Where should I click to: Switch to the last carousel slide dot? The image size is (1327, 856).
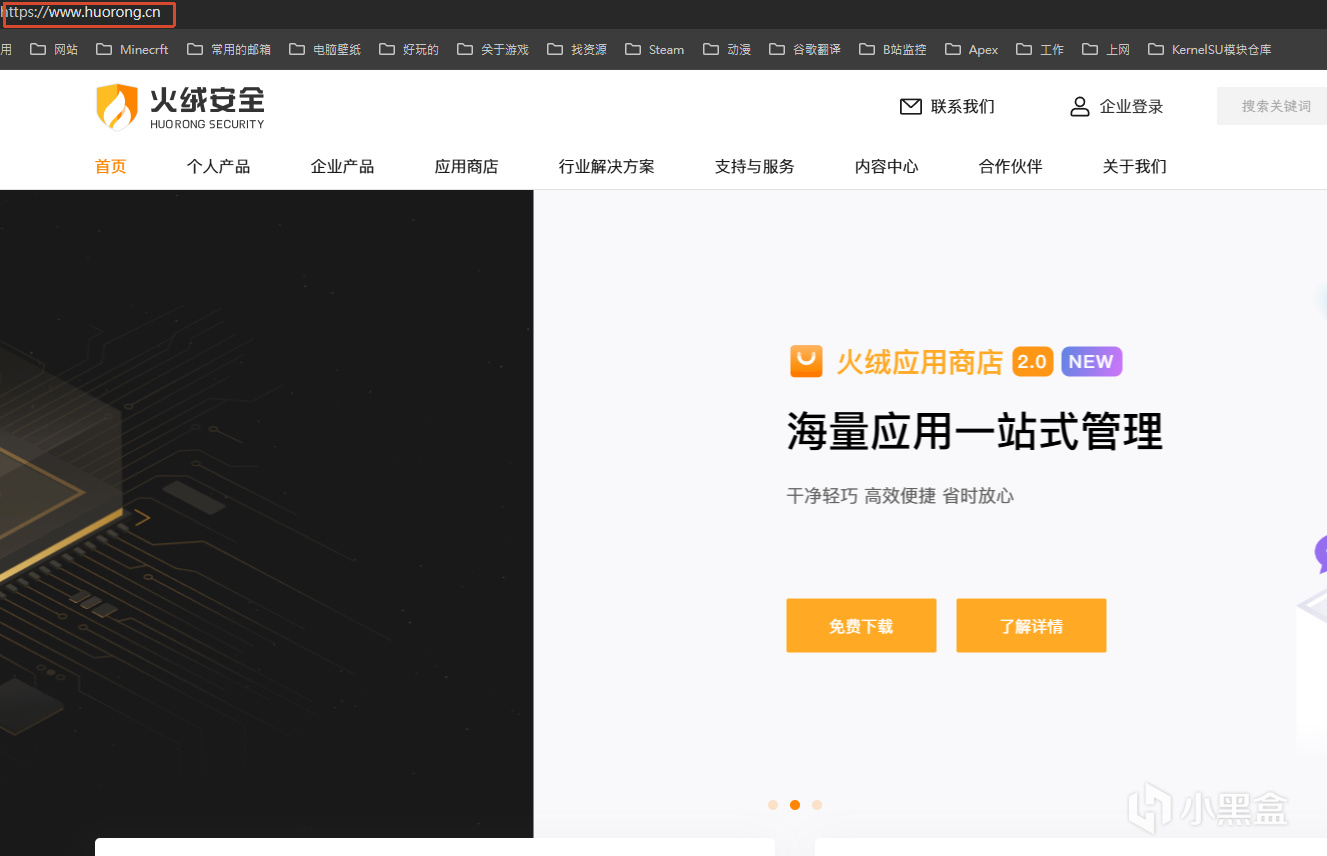point(817,805)
